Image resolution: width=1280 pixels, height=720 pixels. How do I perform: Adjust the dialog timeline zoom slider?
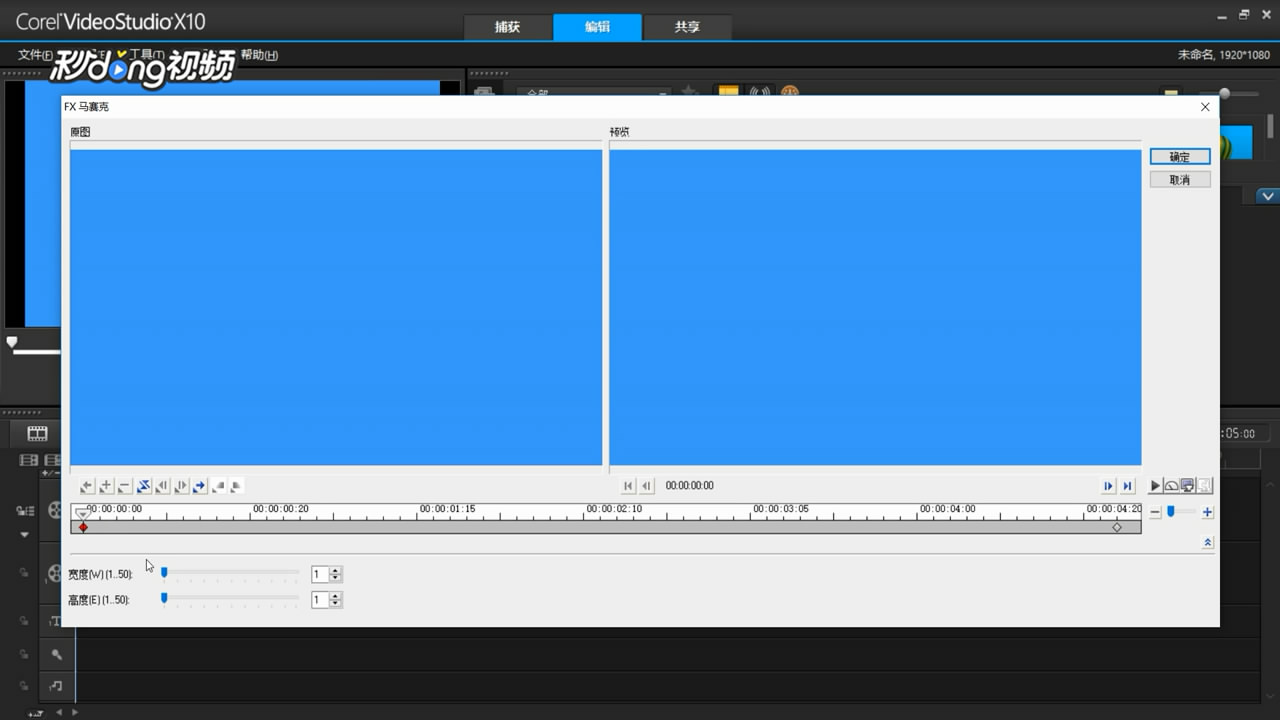pos(1181,512)
